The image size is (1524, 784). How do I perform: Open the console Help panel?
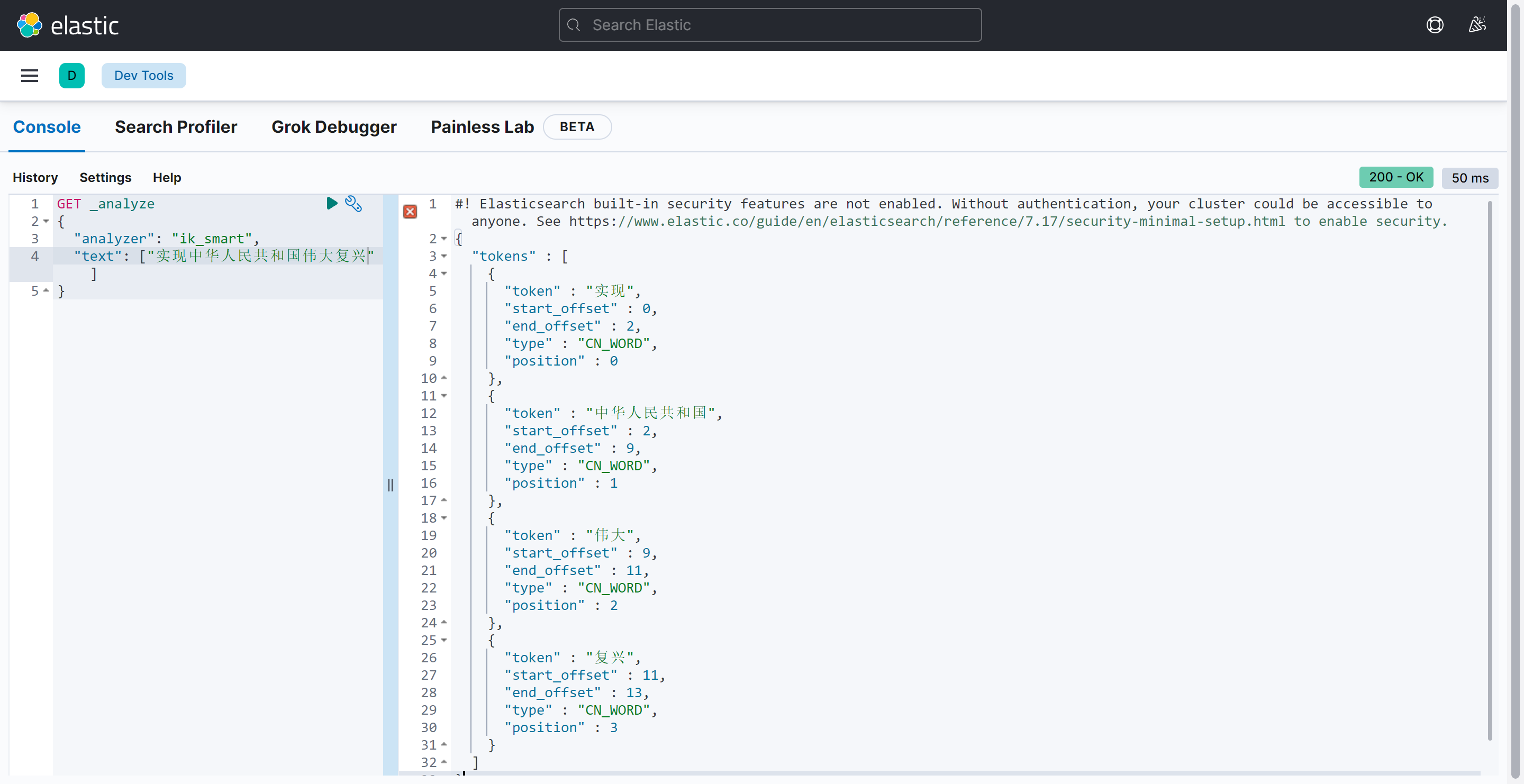click(x=167, y=177)
